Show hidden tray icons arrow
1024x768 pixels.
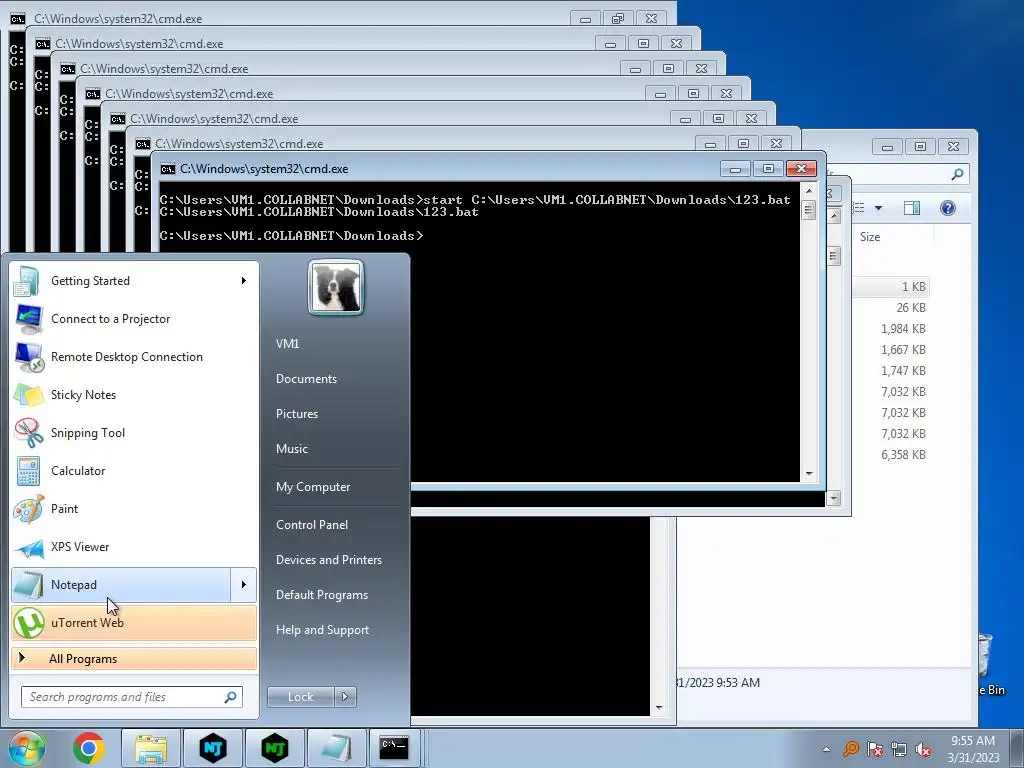point(826,749)
